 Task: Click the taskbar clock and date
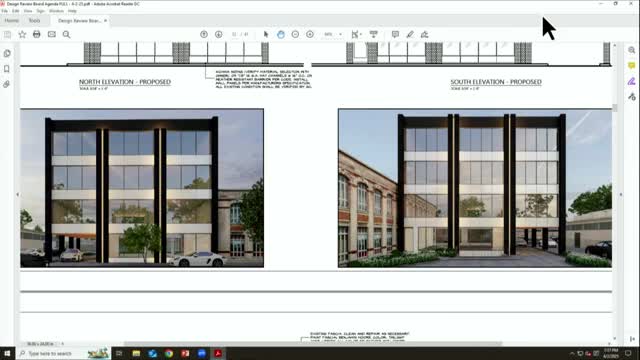click(611, 353)
